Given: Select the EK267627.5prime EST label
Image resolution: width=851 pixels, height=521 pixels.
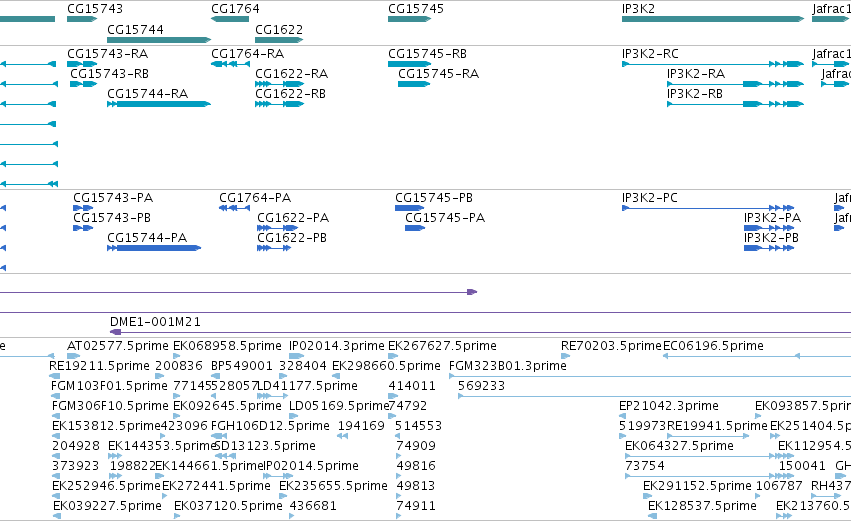Looking at the screenshot, I should click(x=442, y=346).
